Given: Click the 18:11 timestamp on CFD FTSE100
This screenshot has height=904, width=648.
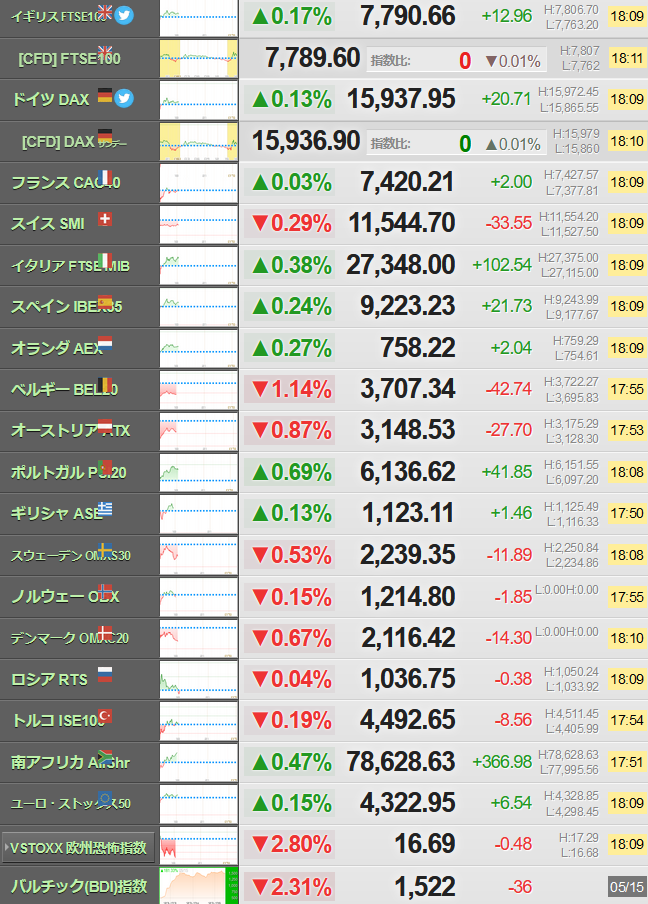Looking at the screenshot, I should pyautogui.click(x=627, y=58).
